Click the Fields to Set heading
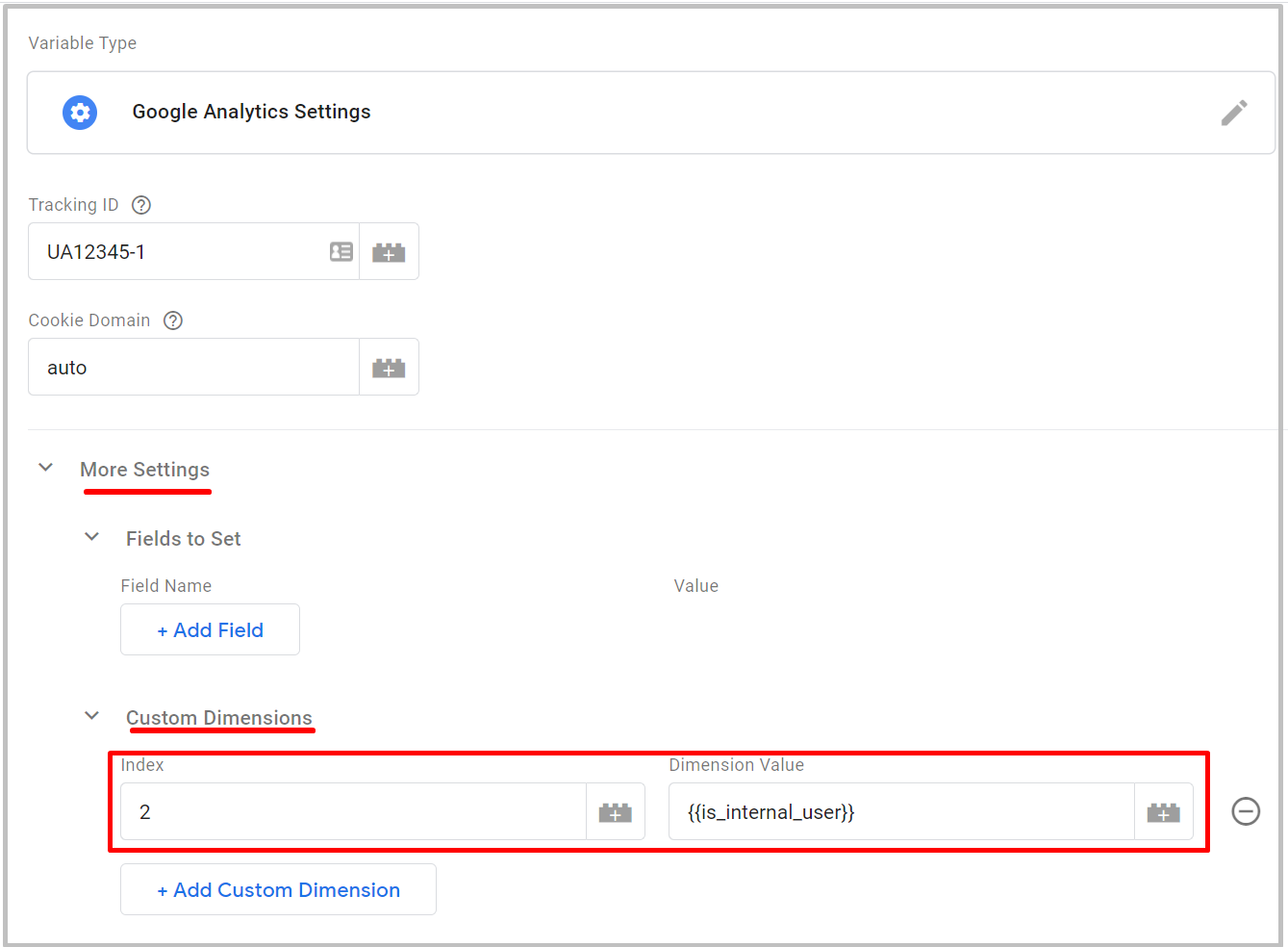 point(183,539)
